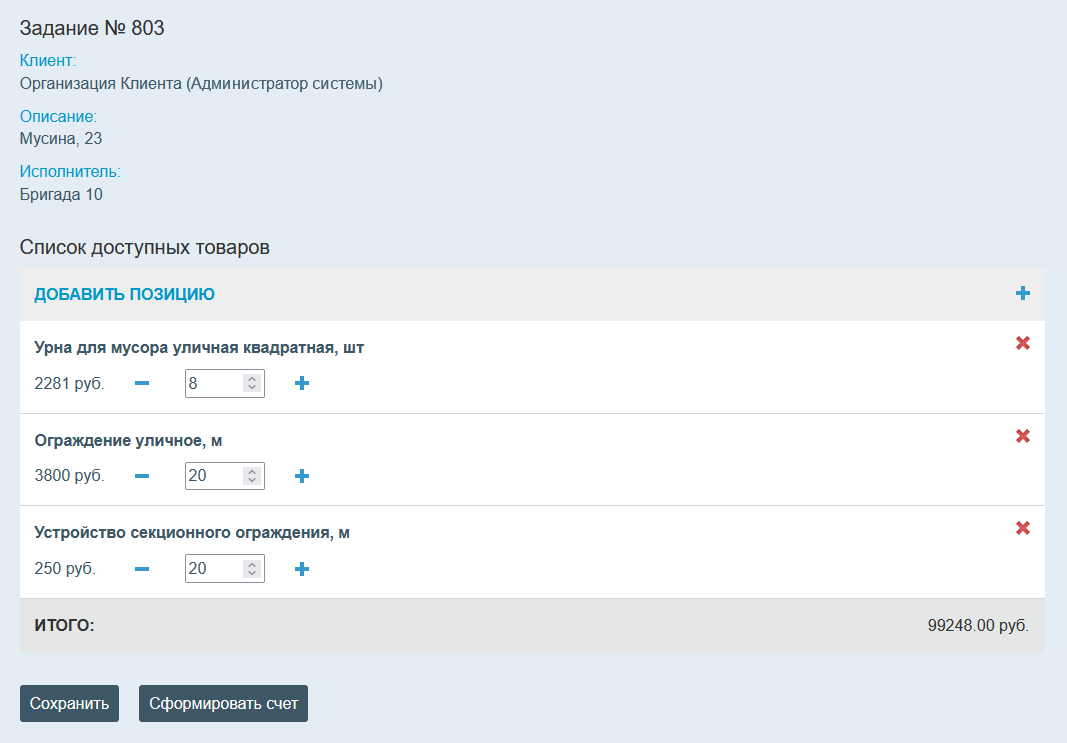Increase quantity of Ограждение уличное
The height and width of the screenshot is (743, 1067).
(x=302, y=477)
